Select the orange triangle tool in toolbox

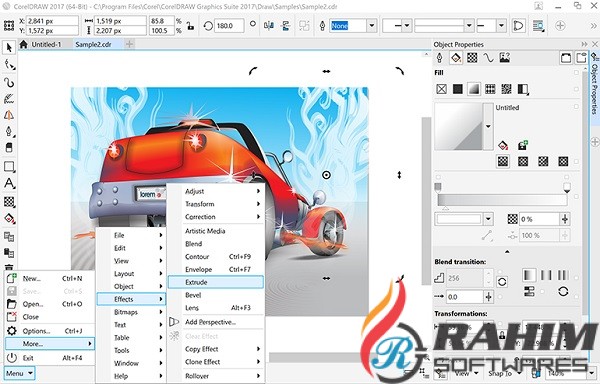coord(9,115)
